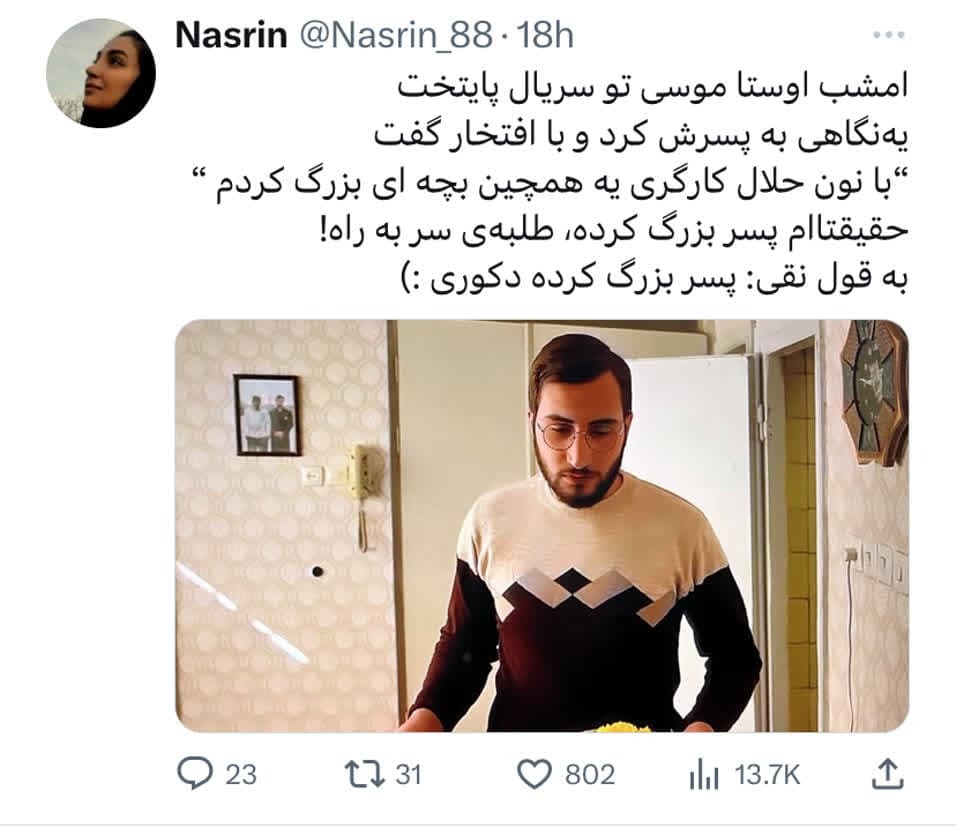This screenshot has width=956, height=828.
Task: Click the views count 13.7K
Action: pos(767,775)
